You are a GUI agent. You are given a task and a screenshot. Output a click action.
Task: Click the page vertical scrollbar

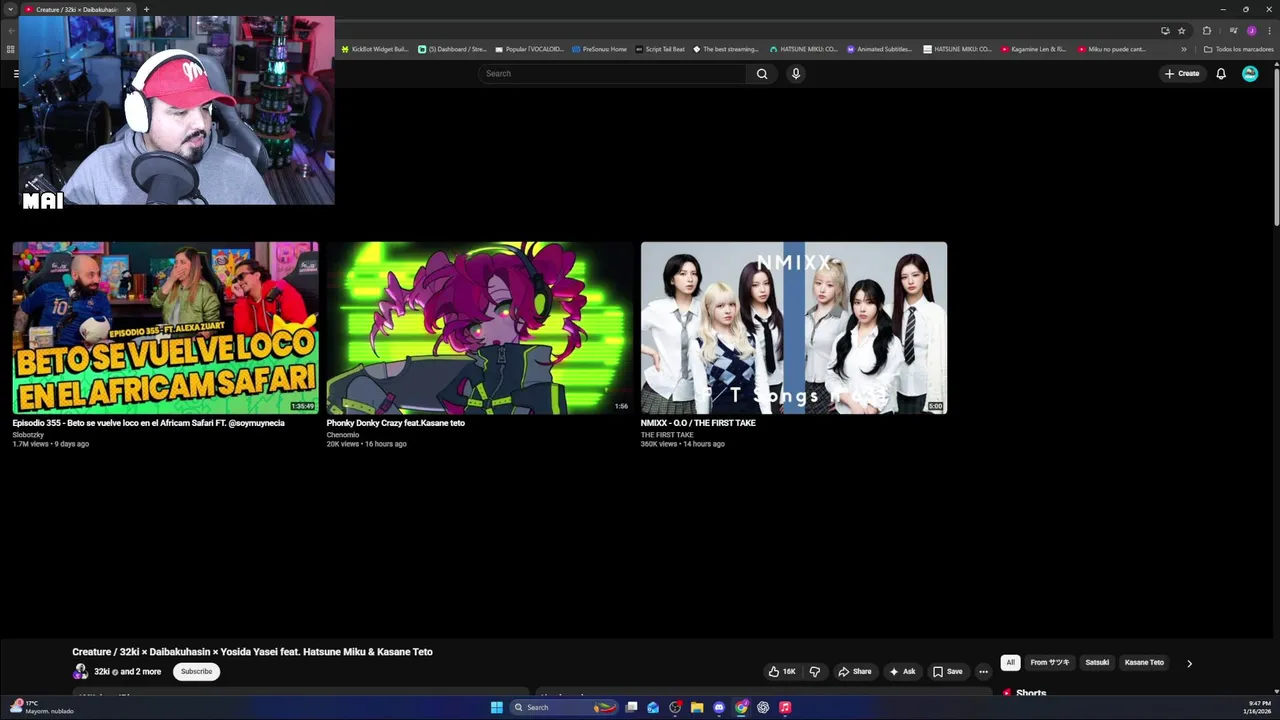(x=1276, y=145)
